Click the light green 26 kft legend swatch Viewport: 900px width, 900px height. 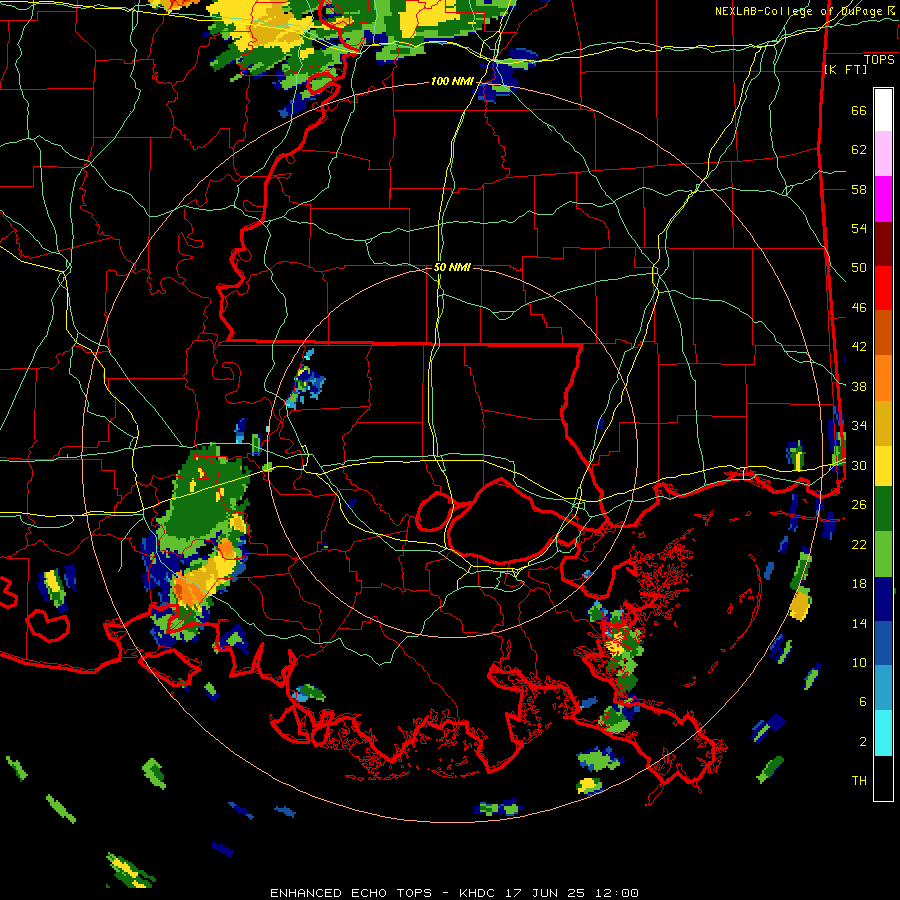(x=883, y=554)
